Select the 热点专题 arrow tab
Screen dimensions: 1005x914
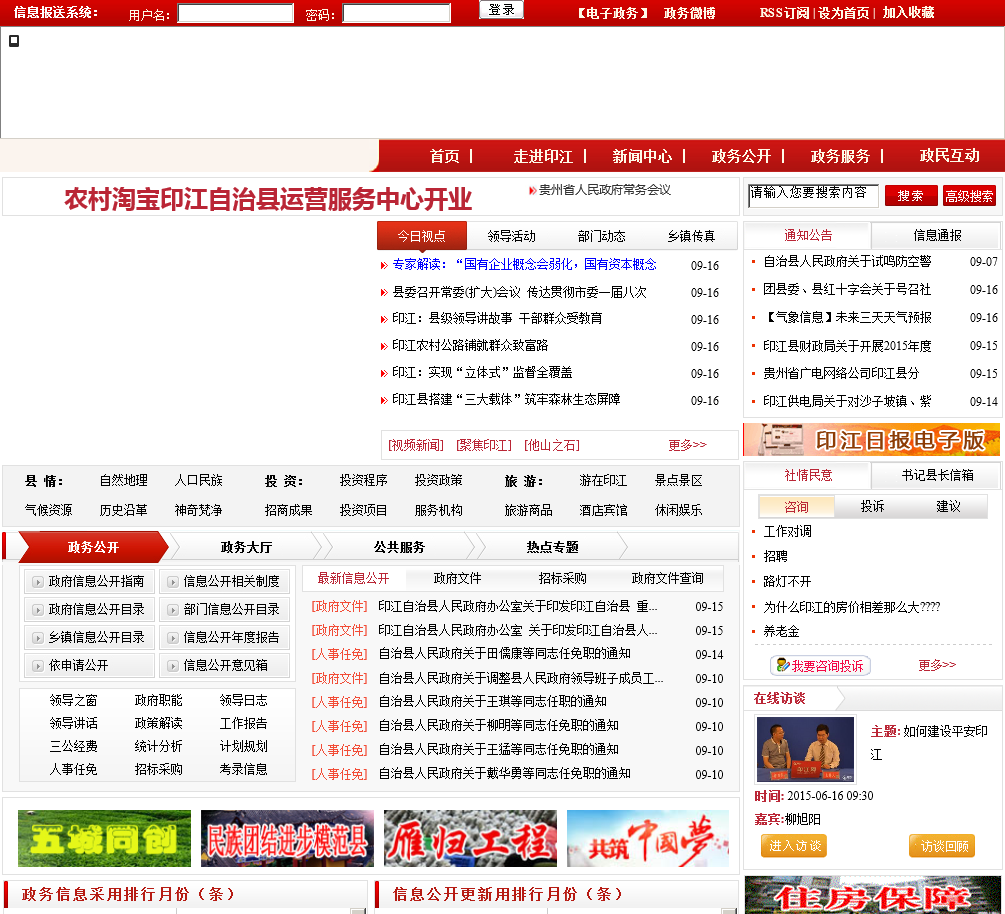tap(552, 547)
